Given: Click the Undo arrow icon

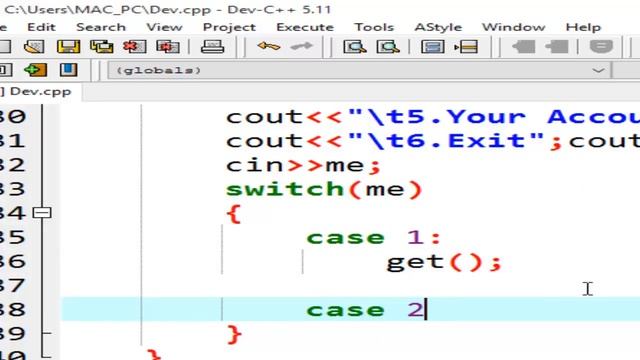Looking at the screenshot, I should point(269,47).
